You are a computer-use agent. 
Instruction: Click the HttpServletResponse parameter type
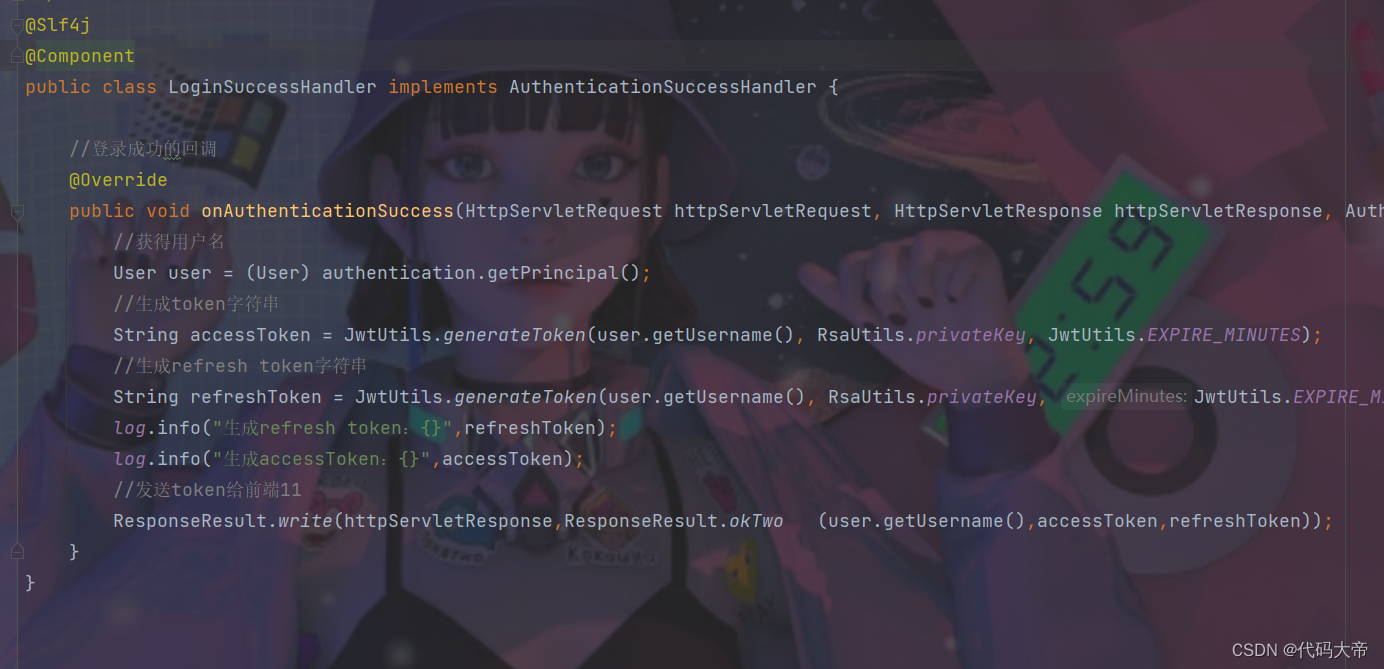tap(998, 211)
